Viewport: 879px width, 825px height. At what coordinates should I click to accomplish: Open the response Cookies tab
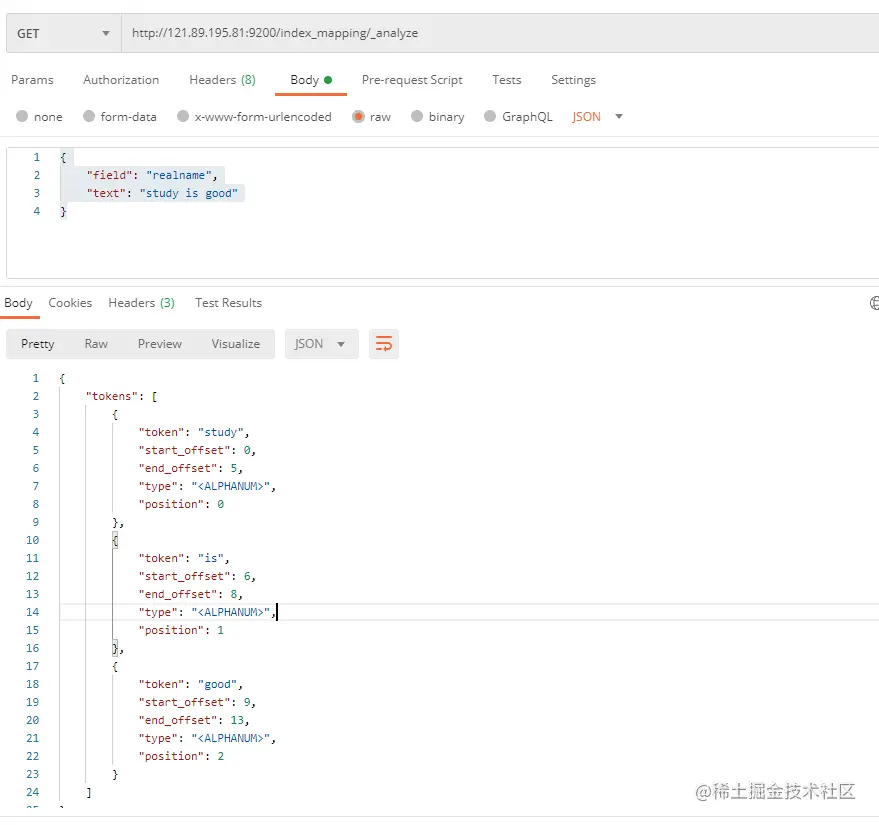70,303
